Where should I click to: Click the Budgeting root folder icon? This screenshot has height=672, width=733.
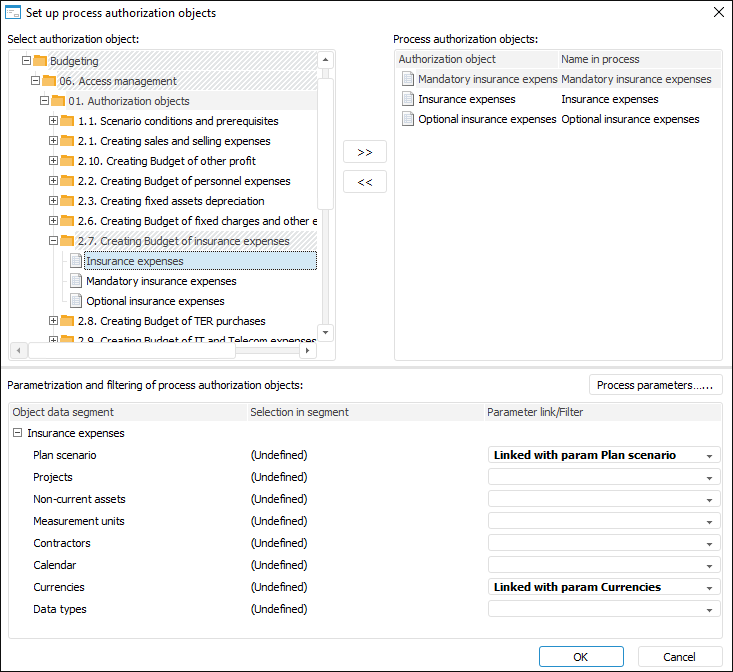(x=40, y=61)
